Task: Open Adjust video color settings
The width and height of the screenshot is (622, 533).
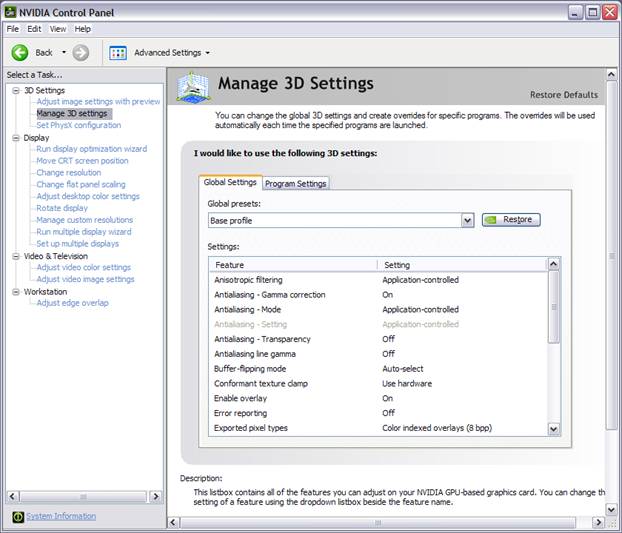Action: (x=84, y=267)
